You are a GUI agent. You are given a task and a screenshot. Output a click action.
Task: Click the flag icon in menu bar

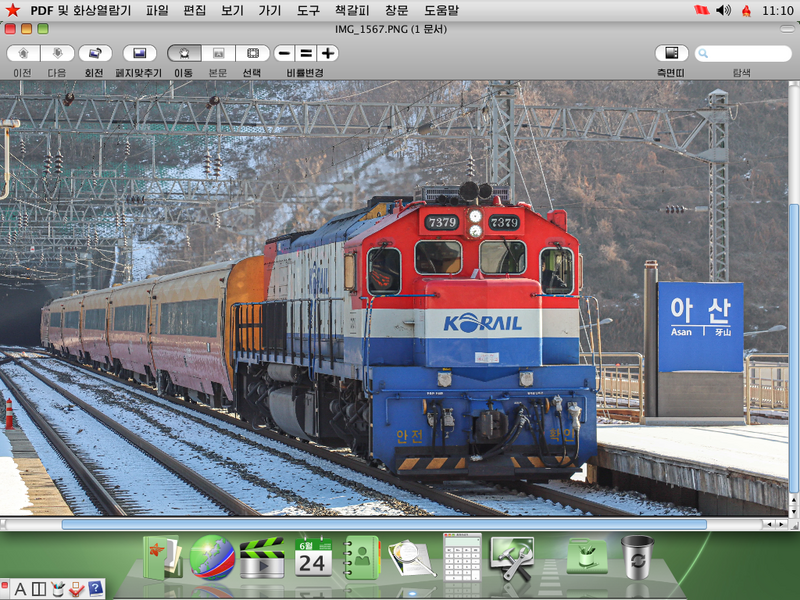pyautogui.click(x=702, y=10)
